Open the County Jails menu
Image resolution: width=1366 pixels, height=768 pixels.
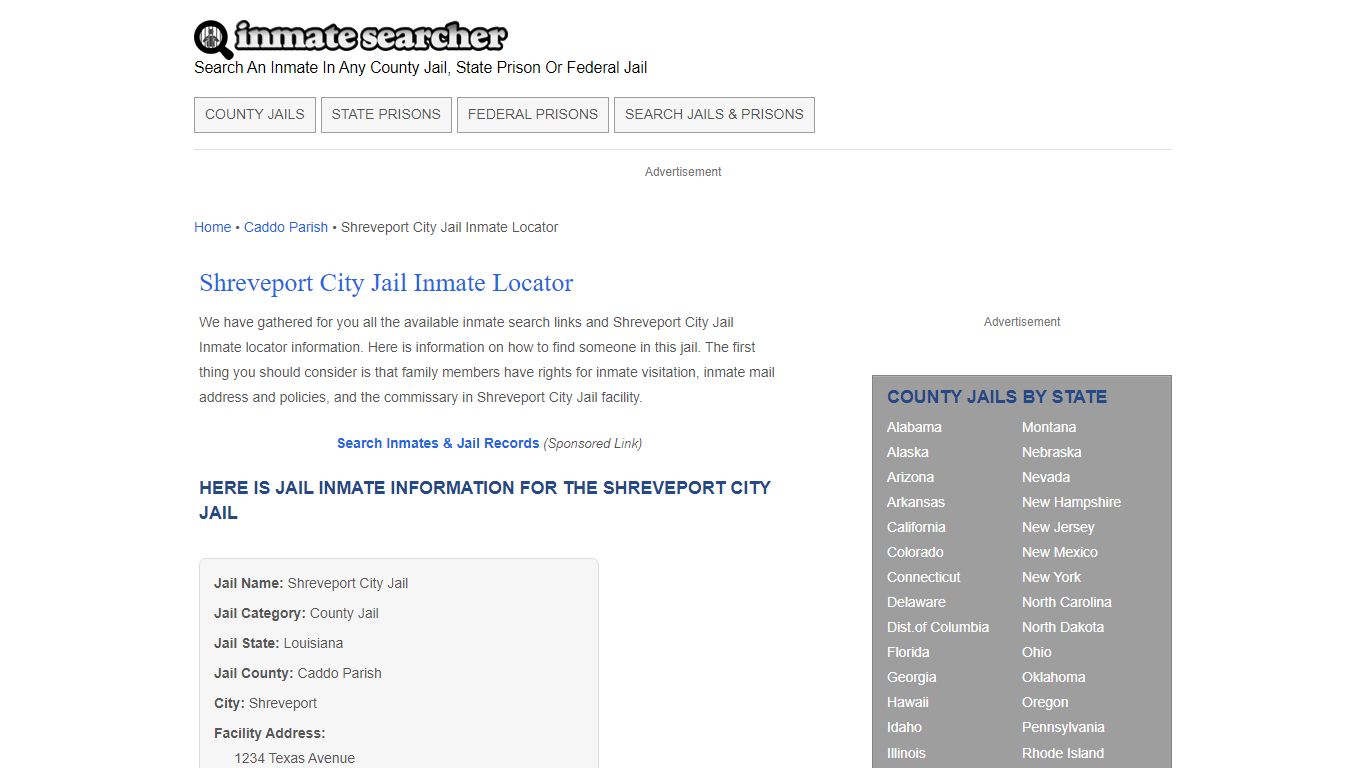tap(255, 114)
